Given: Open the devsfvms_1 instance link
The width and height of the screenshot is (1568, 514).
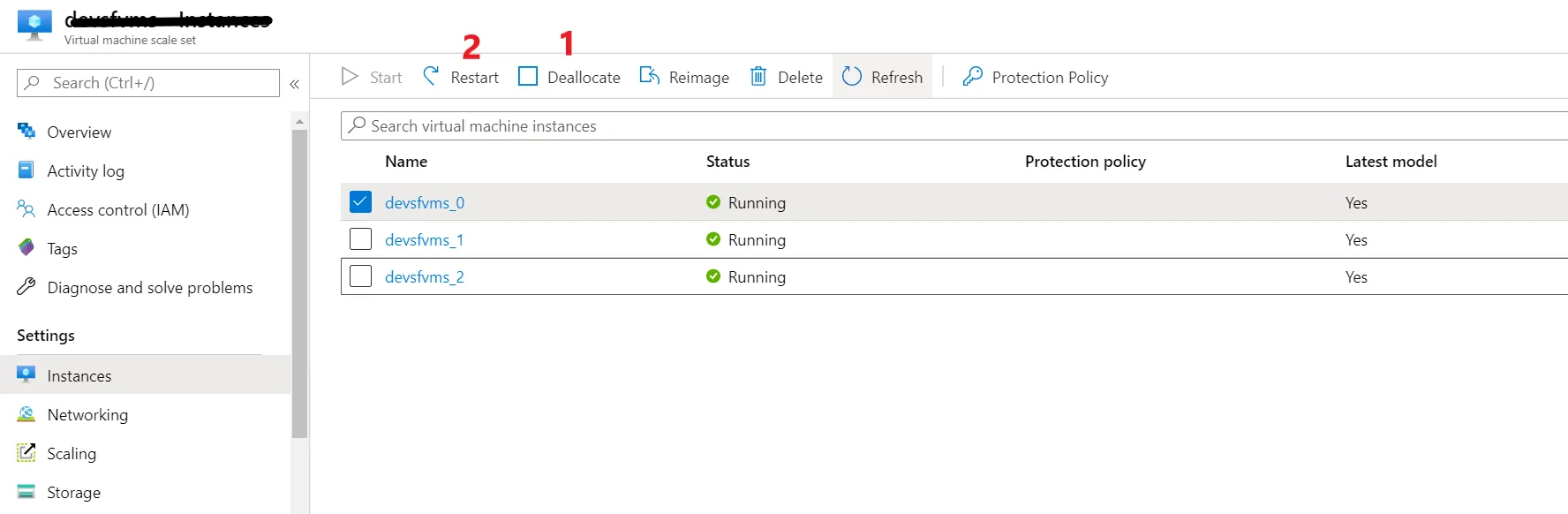Looking at the screenshot, I should pos(424,239).
